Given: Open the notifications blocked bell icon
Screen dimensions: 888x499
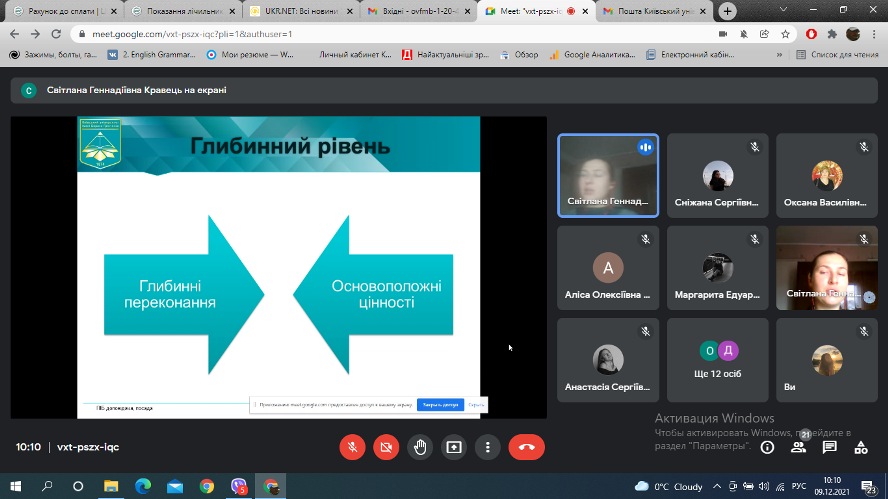Looking at the screenshot, I should [x=744, y=34].
